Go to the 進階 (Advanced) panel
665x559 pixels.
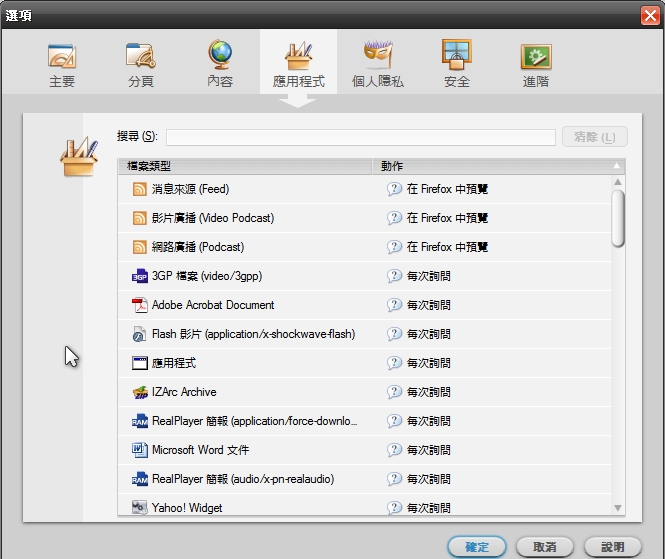pyautogui.click(x=536, y=64)
